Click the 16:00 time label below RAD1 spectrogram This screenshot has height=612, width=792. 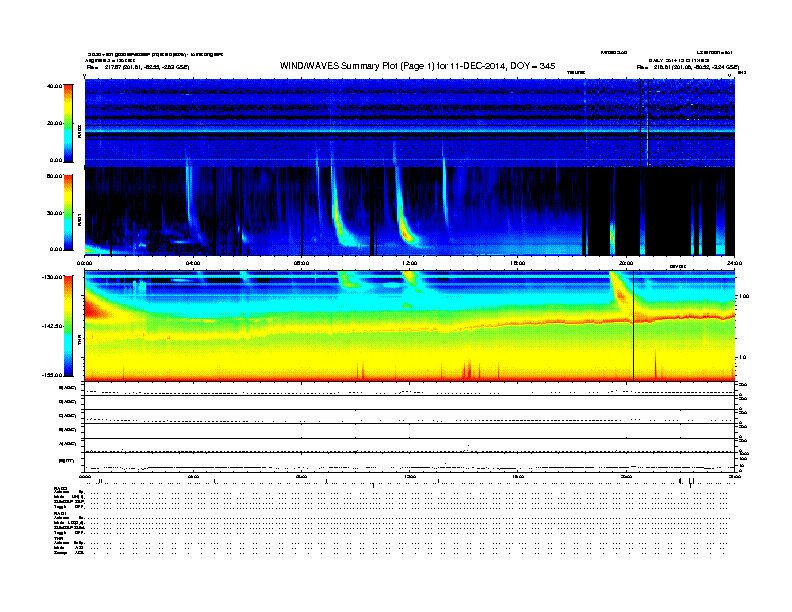tap(518, 263)
